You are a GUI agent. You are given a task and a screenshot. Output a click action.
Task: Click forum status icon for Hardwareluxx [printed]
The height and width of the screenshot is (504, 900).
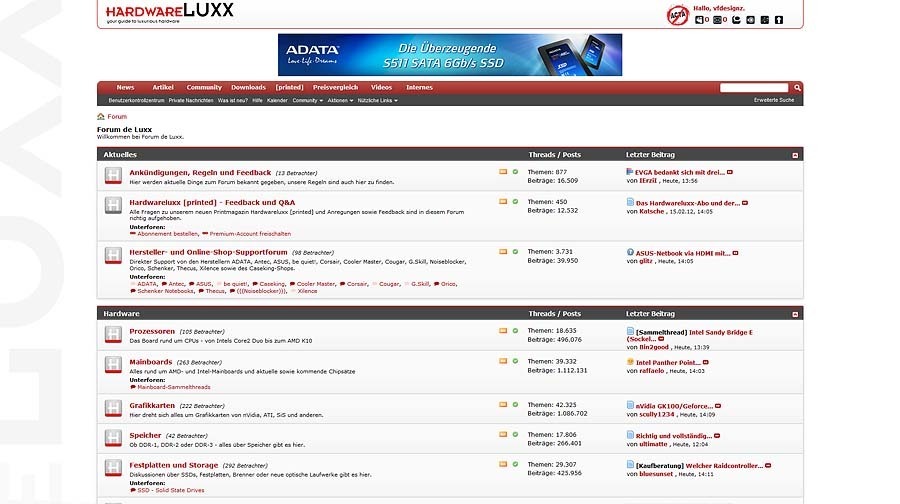113,206
